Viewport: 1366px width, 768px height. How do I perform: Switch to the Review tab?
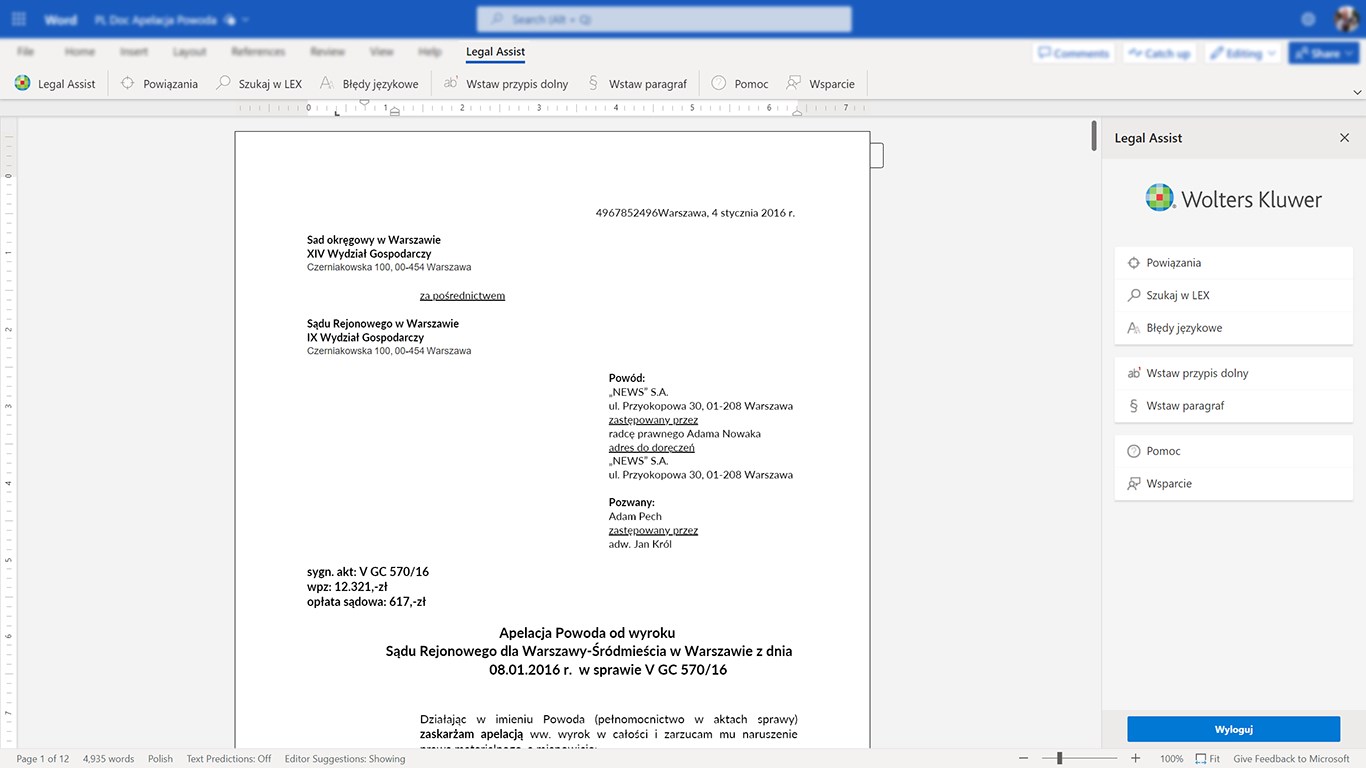pos(327,52)
